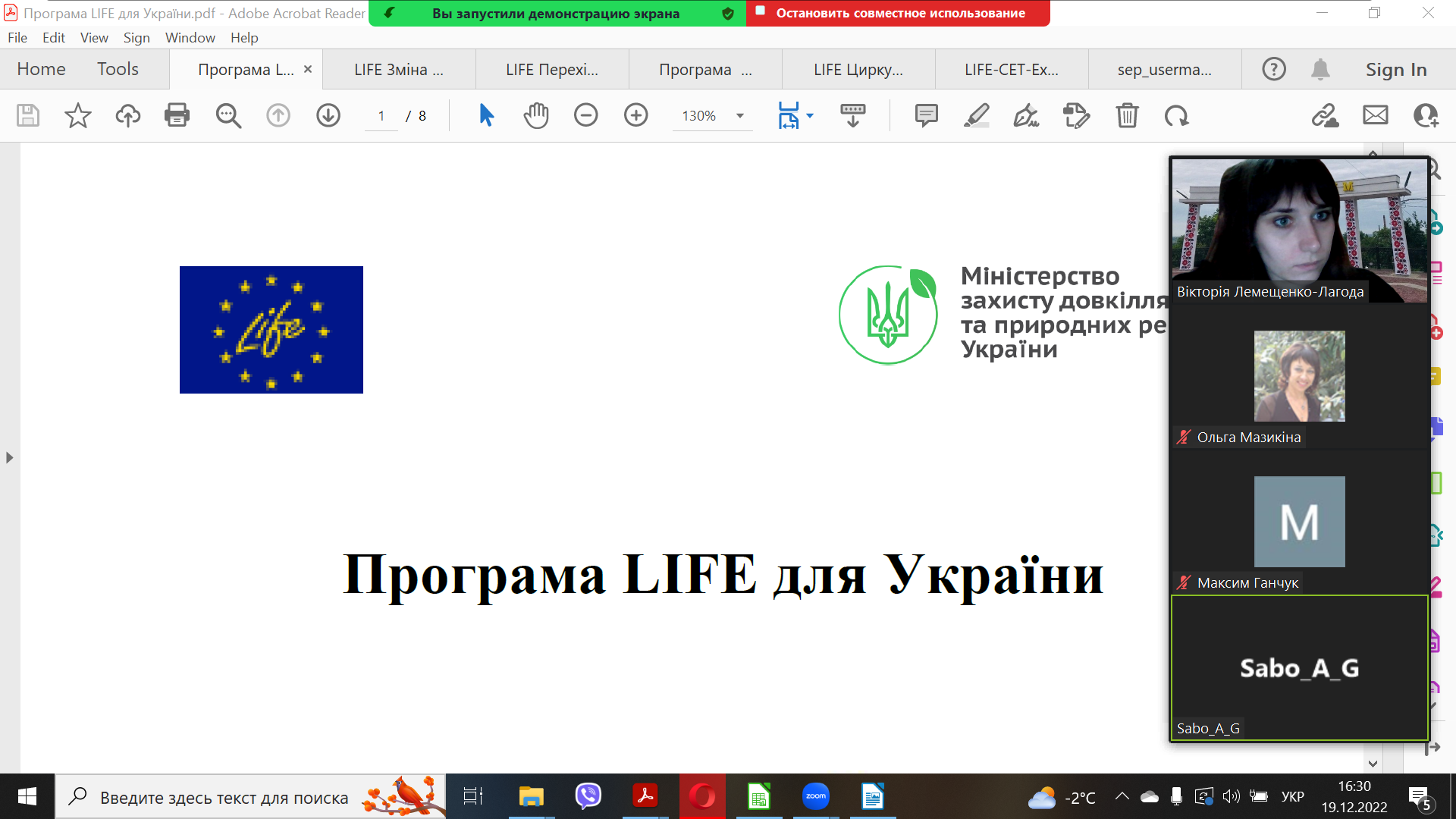The image size is (1456, 819).
Task: Expand the fit page options dropdown arrow
Action: [810, 116]
